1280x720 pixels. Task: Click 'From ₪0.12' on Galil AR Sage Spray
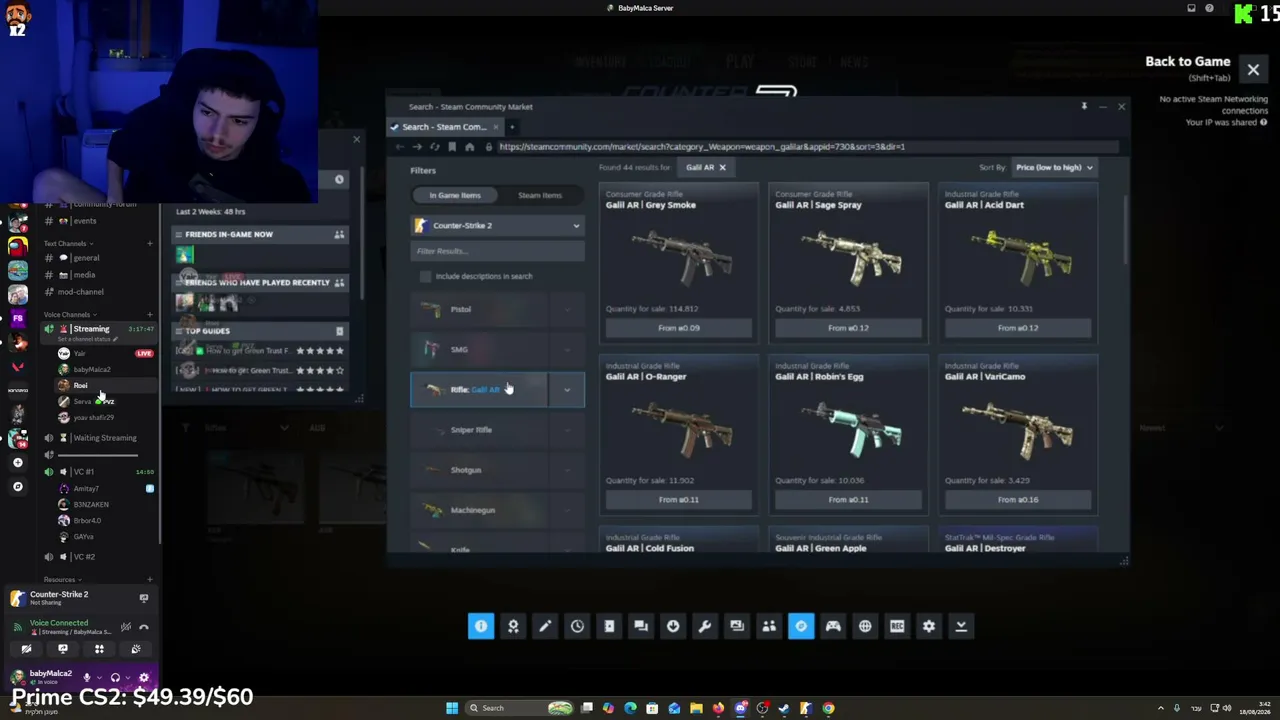848,328
